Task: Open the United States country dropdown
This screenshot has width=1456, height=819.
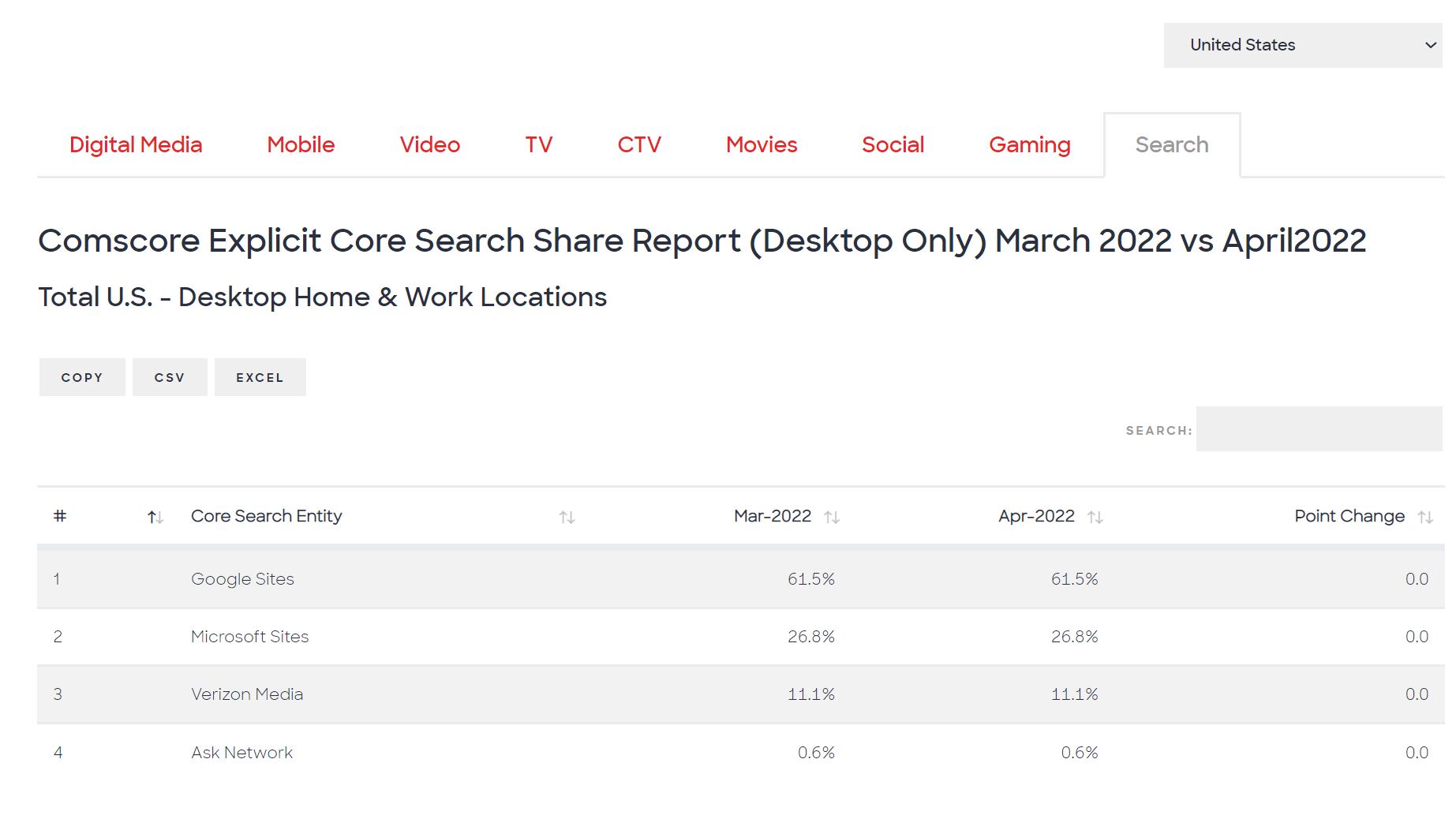Action: (x=1303, y=45)
